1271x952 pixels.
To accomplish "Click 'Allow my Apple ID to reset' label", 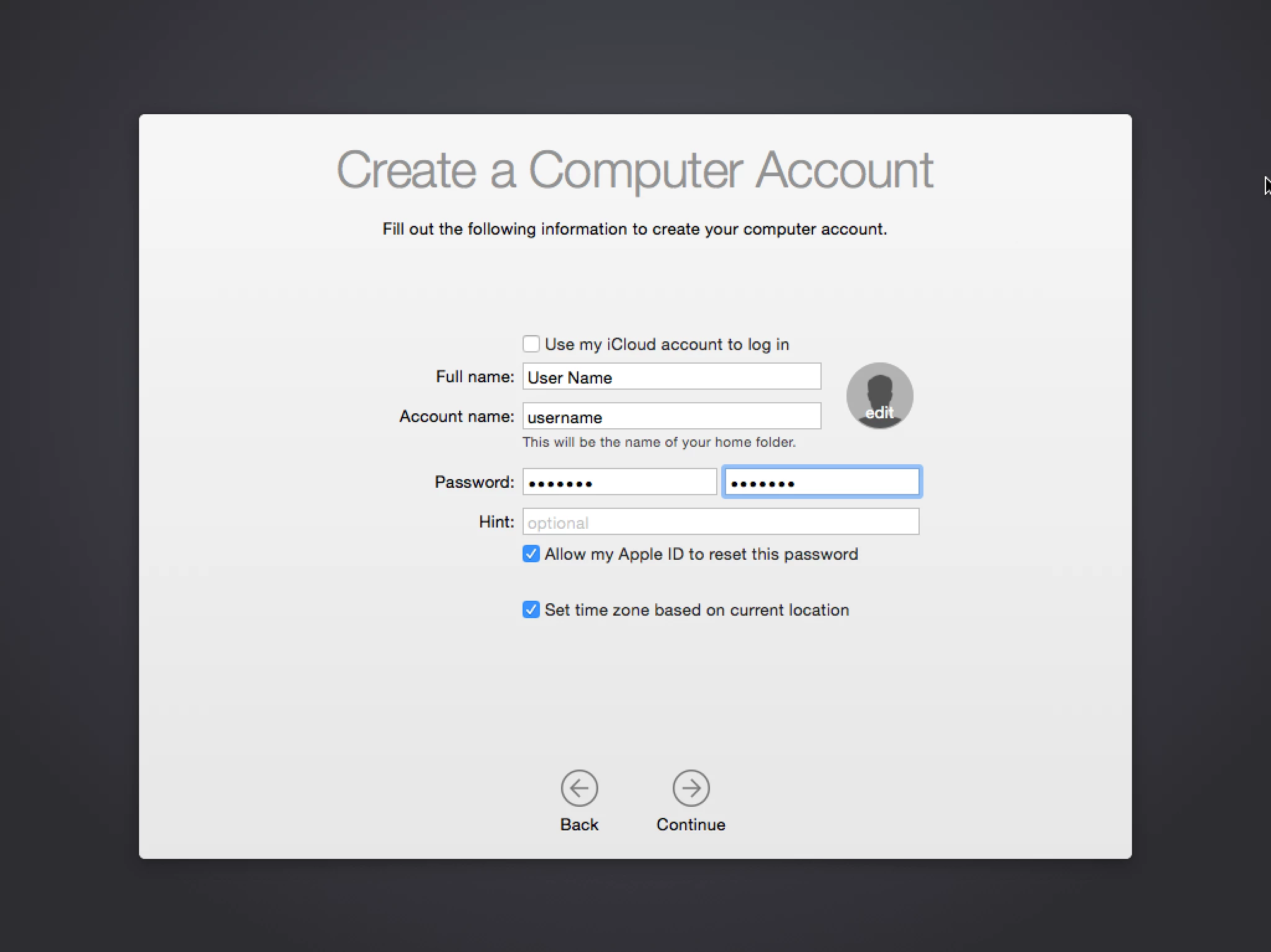I will (x=701, y=554).
